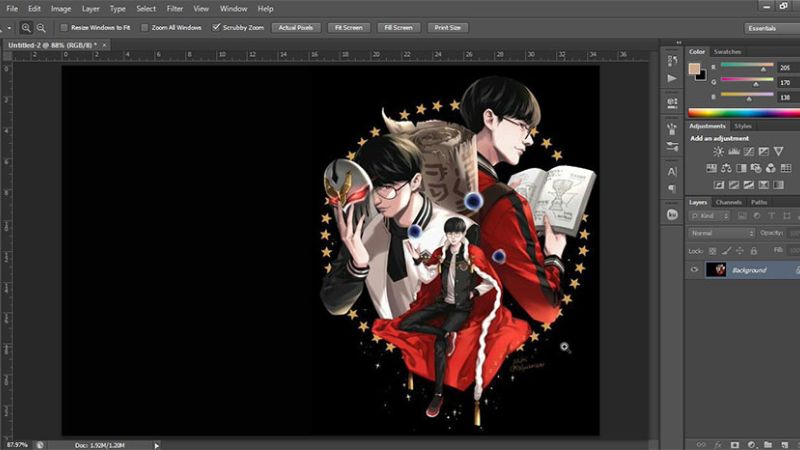Screen dimensions: 800x450
Task: Click the Print Size button
Action: point(448,28)
